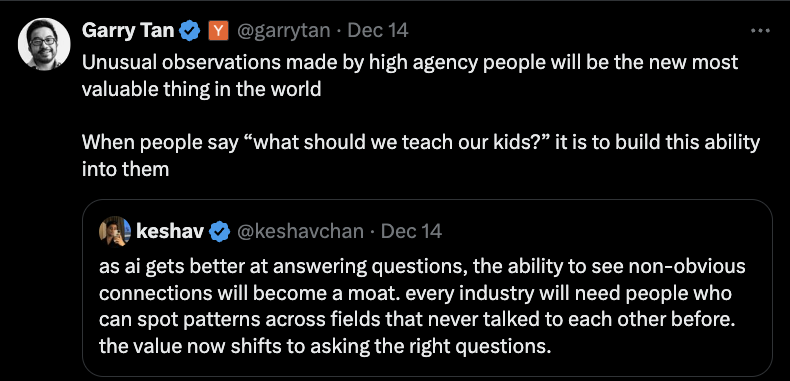The image size is (790, 381).
Task: Click the line "valuable thing in the world"
Action: [x=202, y=89]
